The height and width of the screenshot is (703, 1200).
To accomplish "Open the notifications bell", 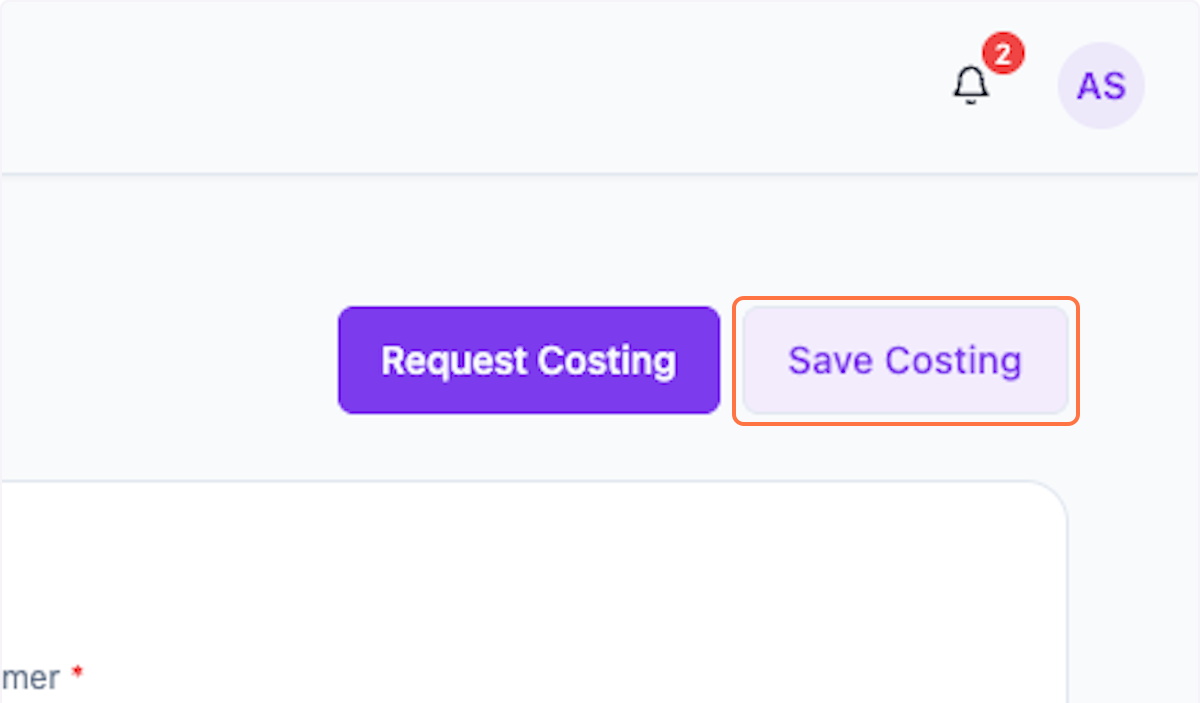I will pyautogui.click(x=970, y=86).
